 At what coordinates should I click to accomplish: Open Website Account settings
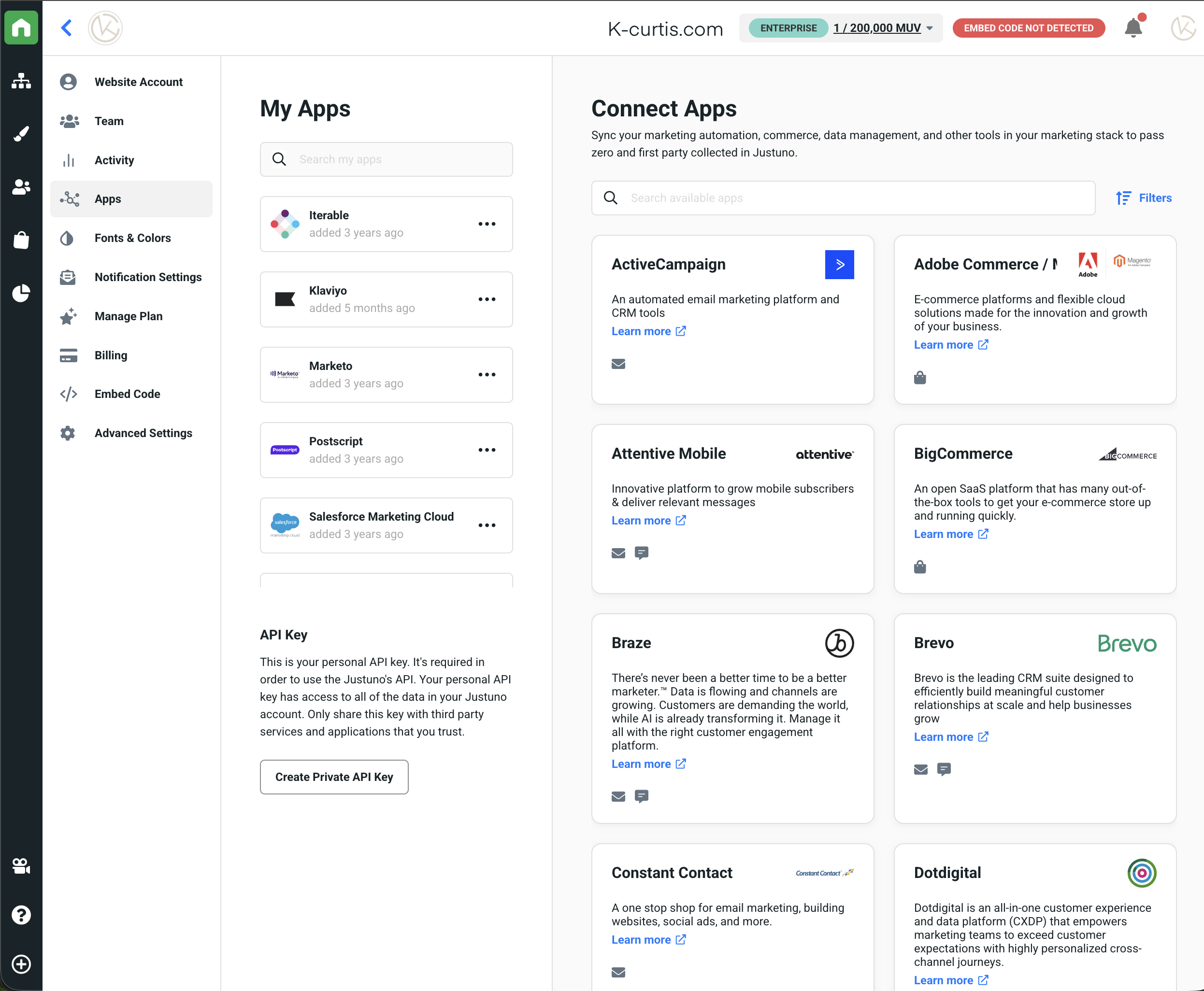[131, 82]
